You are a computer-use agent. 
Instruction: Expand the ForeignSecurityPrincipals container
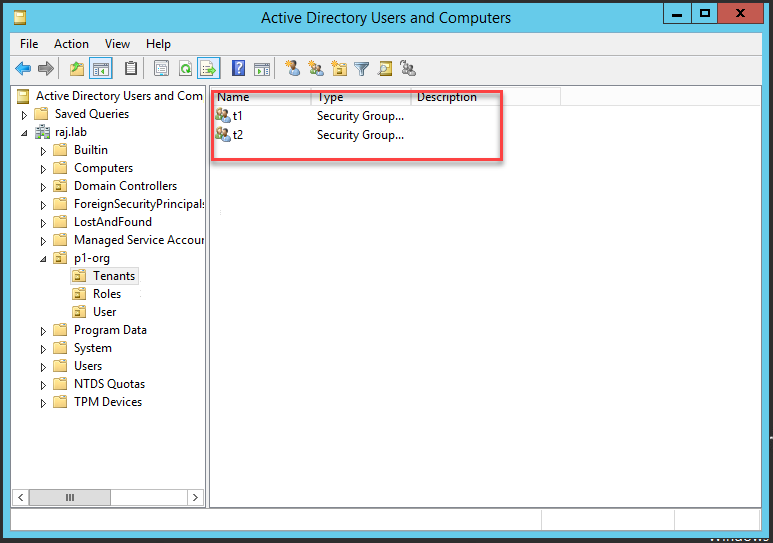pyautogui.click(x=43, y=205)
